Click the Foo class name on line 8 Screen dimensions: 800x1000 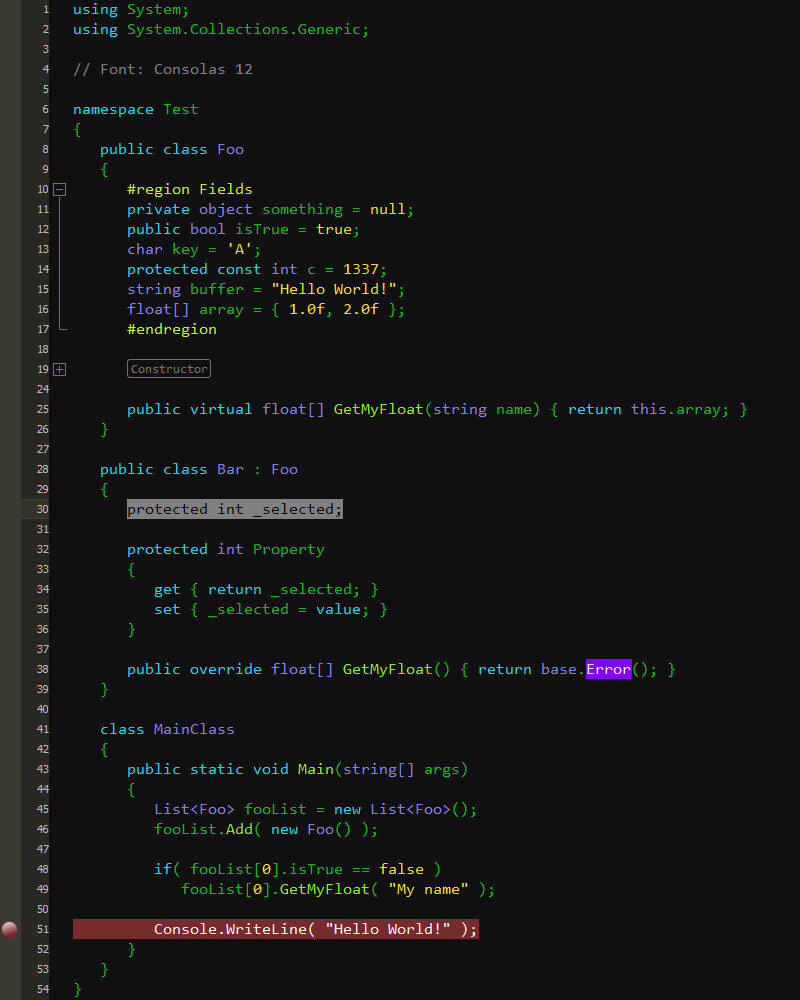tap(229, 148)
